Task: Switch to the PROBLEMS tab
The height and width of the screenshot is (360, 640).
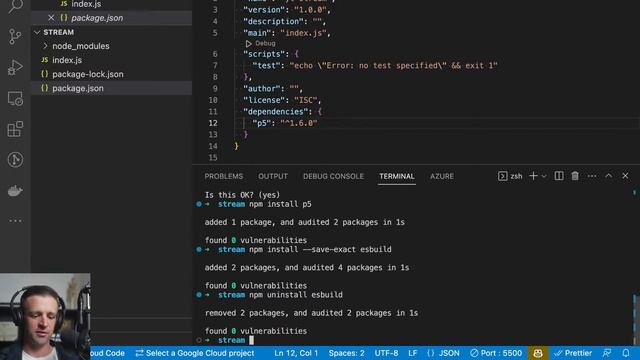Action: coord(224,176)
